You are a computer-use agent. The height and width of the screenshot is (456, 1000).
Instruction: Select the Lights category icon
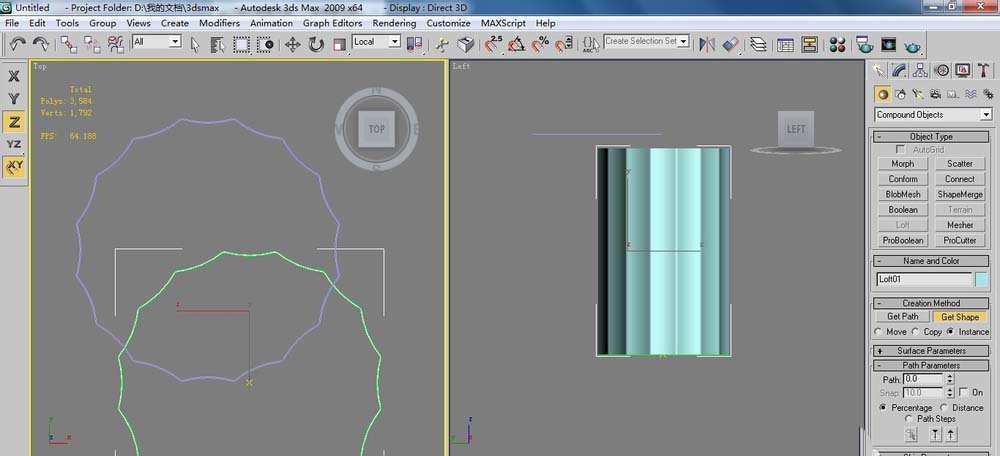coord(918,94)
